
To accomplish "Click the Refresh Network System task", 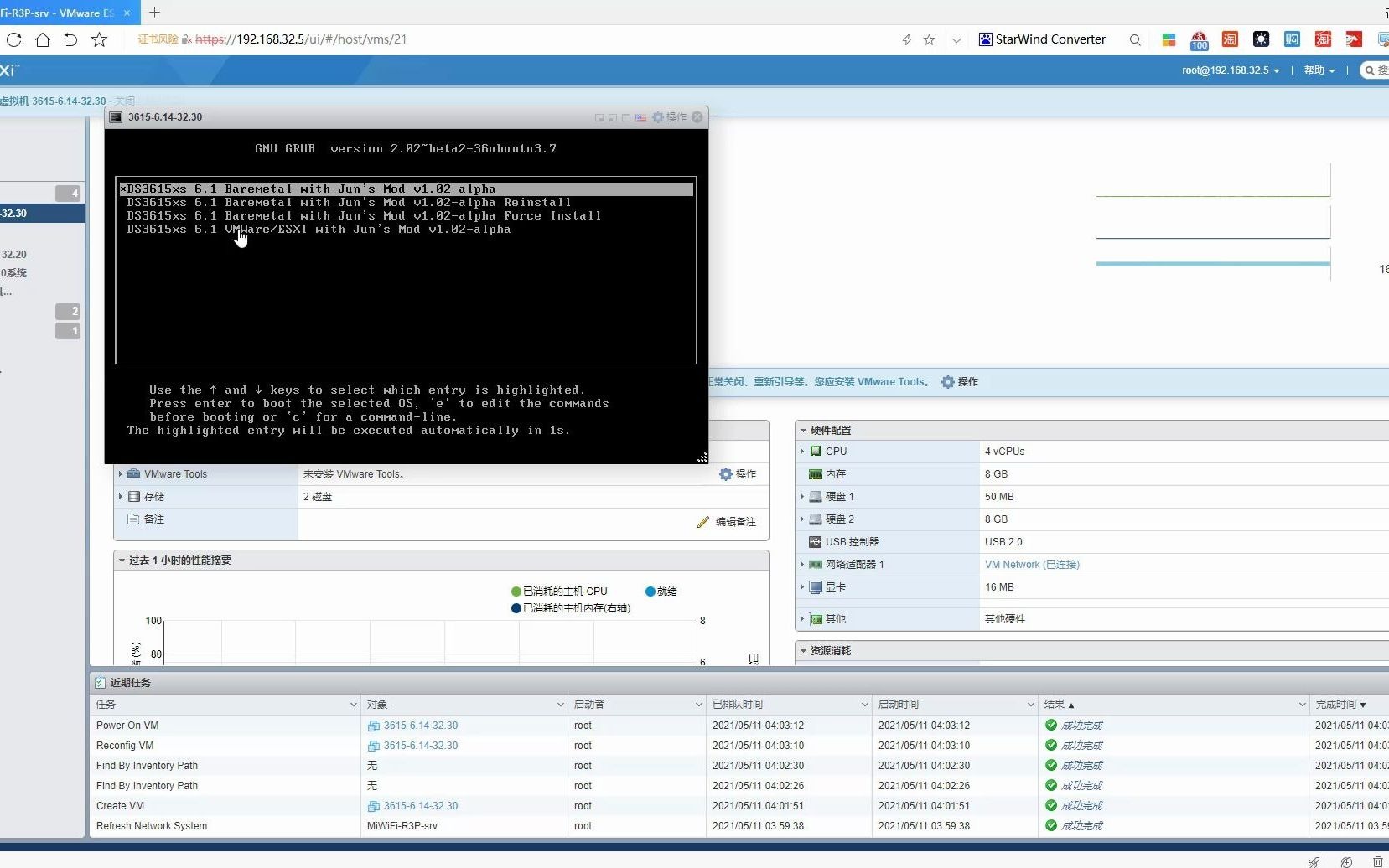I will pyautogui.click(x=152, y=826).
